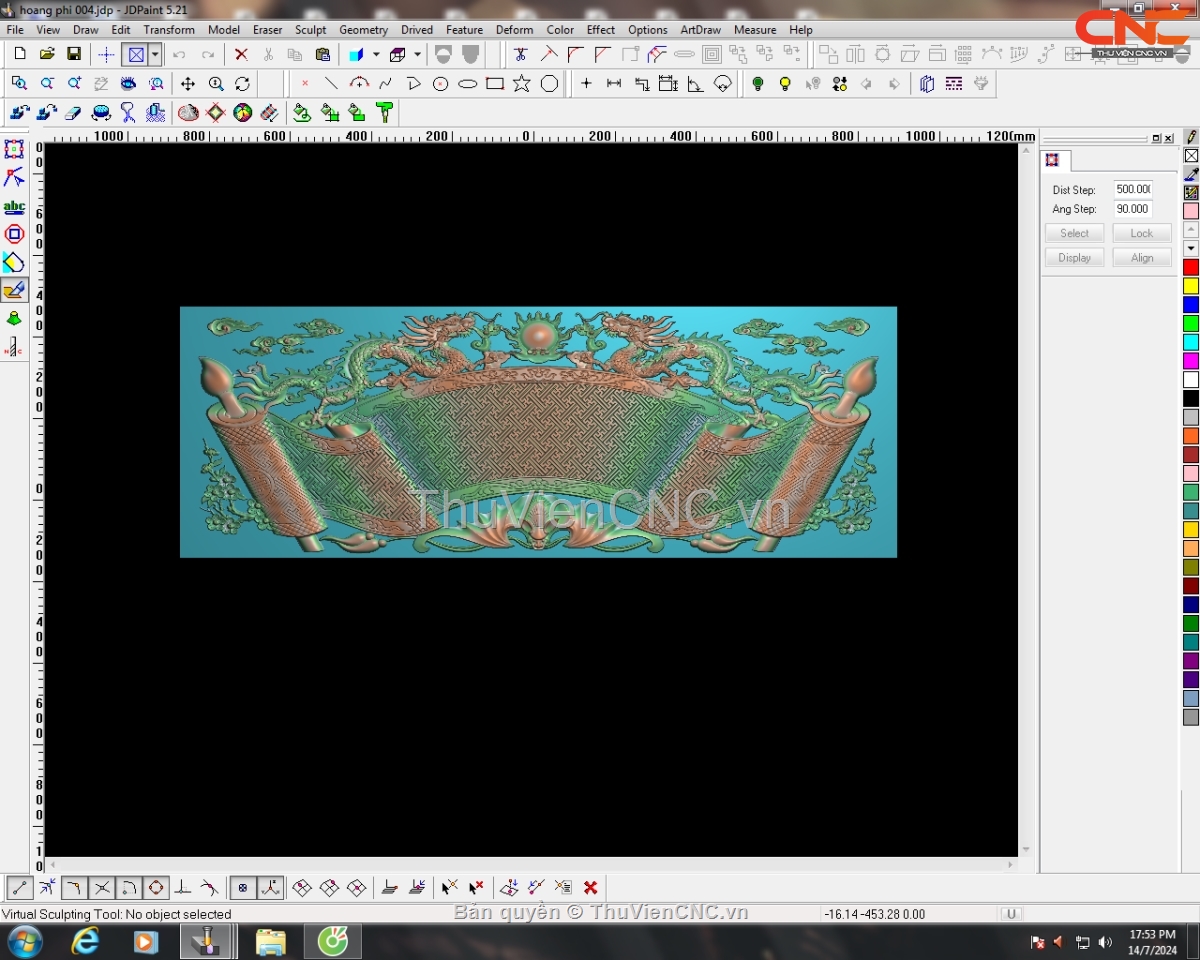
Task: Click the red X icon in bottom toolbar
Action: pos(591,887)
